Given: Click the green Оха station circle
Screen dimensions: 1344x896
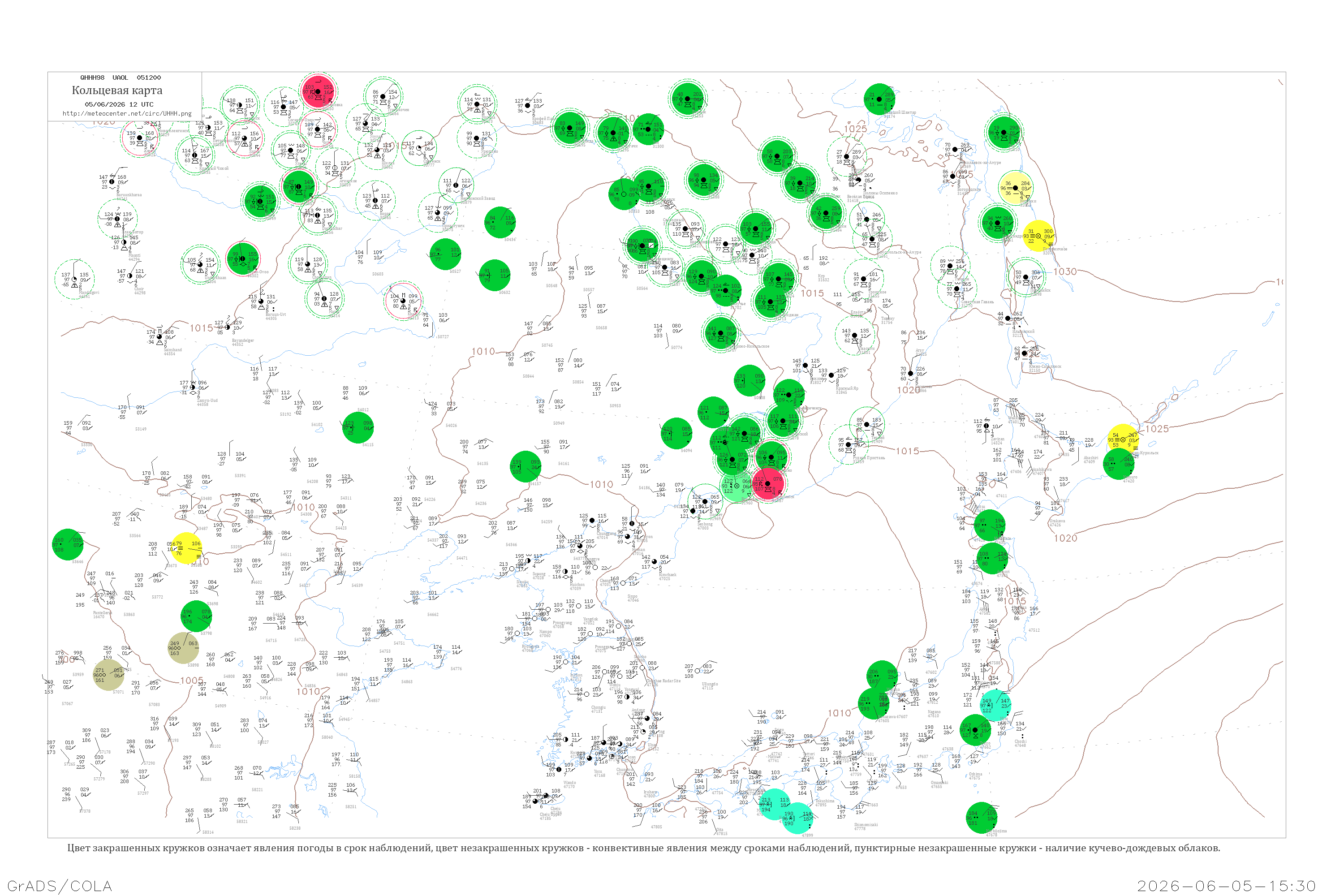Looking at the screenshot, I should coord(1004,133).
